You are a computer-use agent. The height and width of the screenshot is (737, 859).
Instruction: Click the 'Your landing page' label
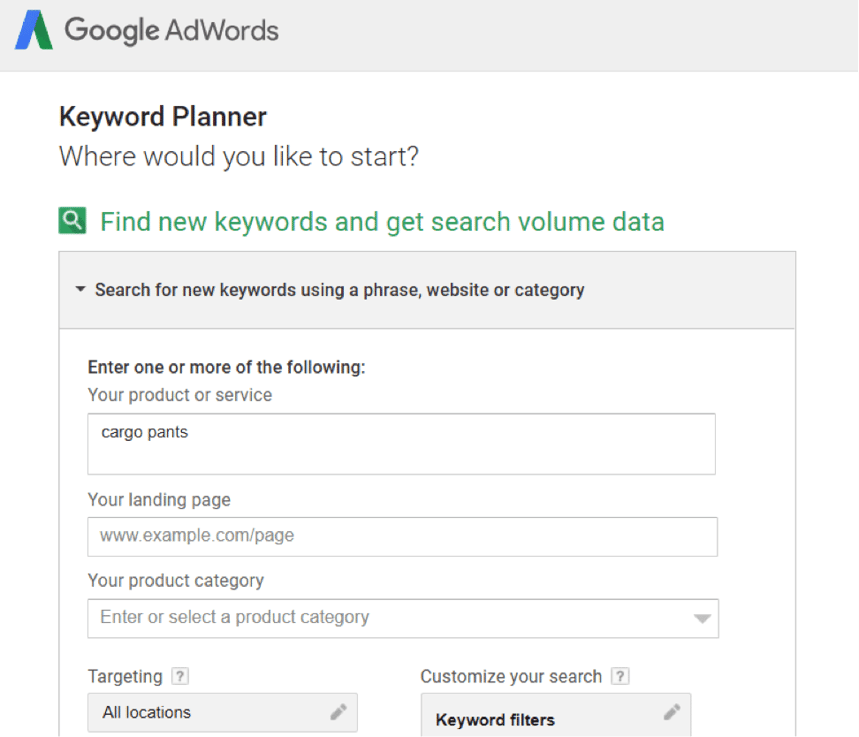(x=159, y=500)
